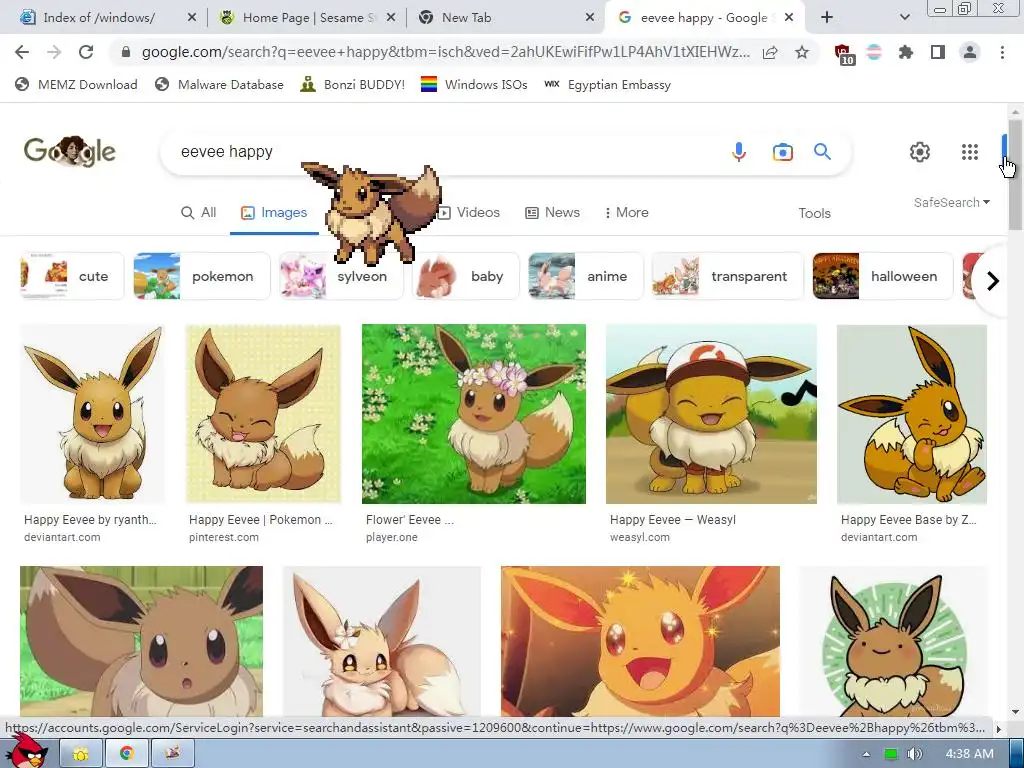Switch to the All results tab
The image size is (1024, 768).
(x=199, y=213)
